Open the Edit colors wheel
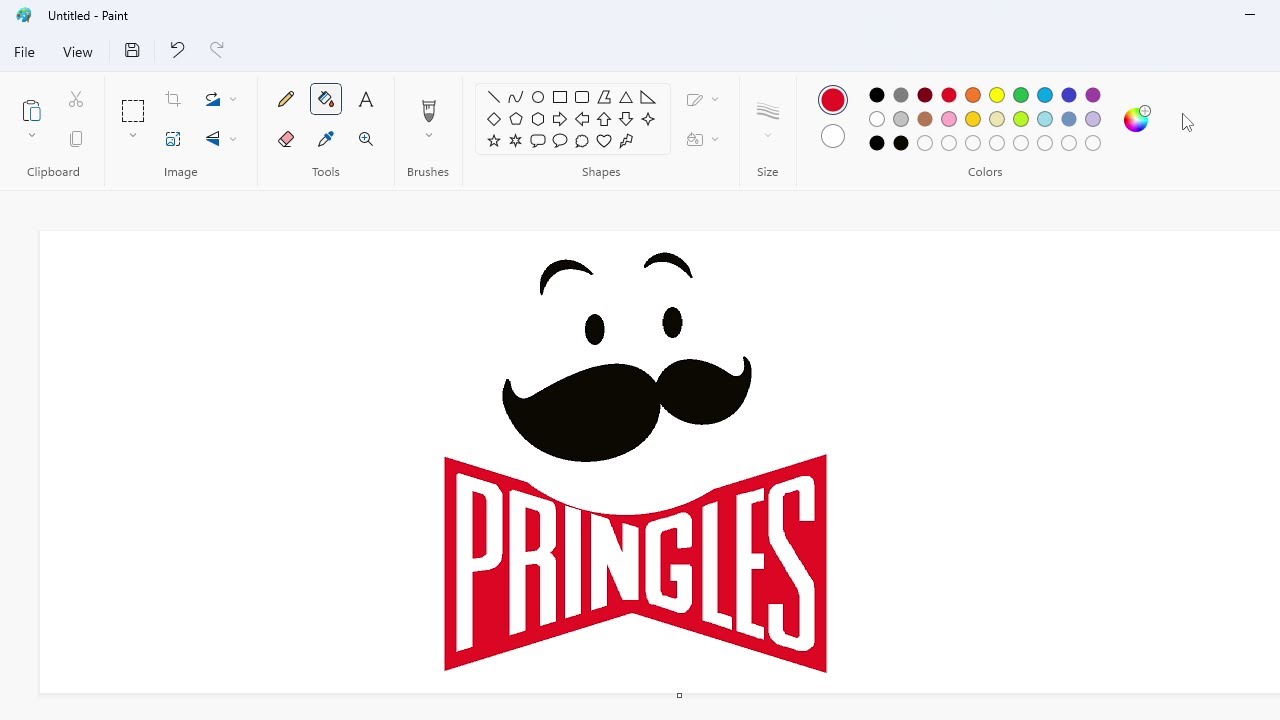The height and width of the screenshot is (720, 1280). click(x=1137, y=119)
